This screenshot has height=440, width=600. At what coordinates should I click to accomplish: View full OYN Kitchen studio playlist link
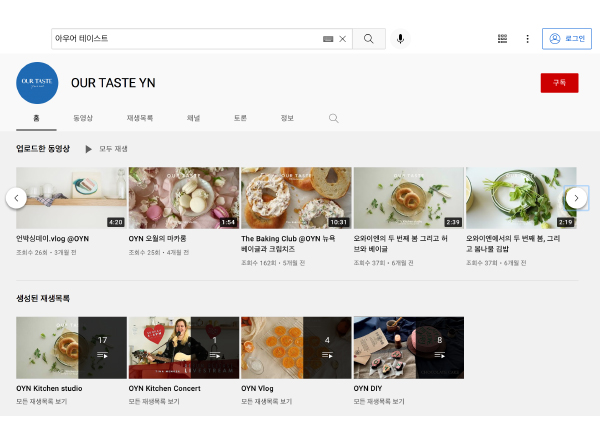42,401
